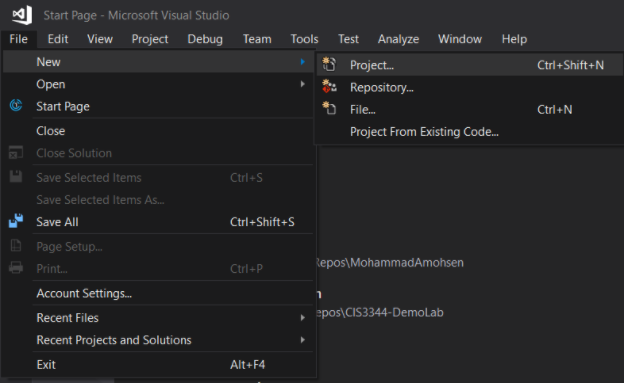Screen dimensions: 626x384
Task: Open the MohammadAmohsen repos link
Action: click(x=390, y=263)
